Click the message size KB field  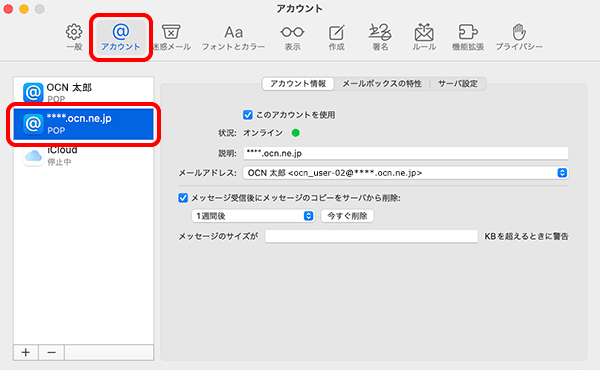click(371, 236)
